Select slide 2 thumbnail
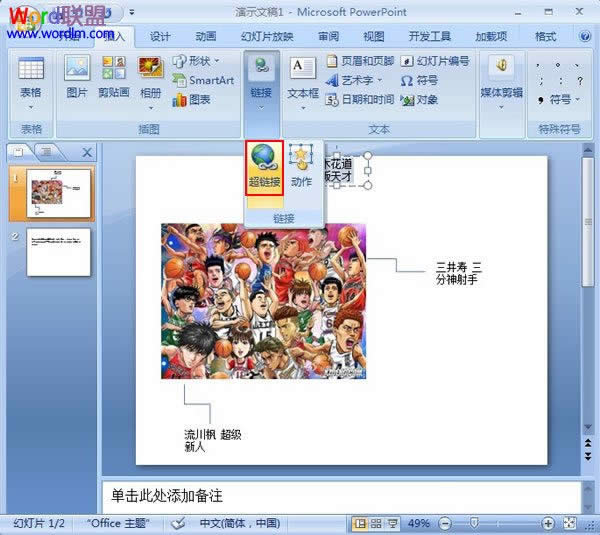Screen dimensions: 600x535 pyautogui.click(x=59, y=252)
